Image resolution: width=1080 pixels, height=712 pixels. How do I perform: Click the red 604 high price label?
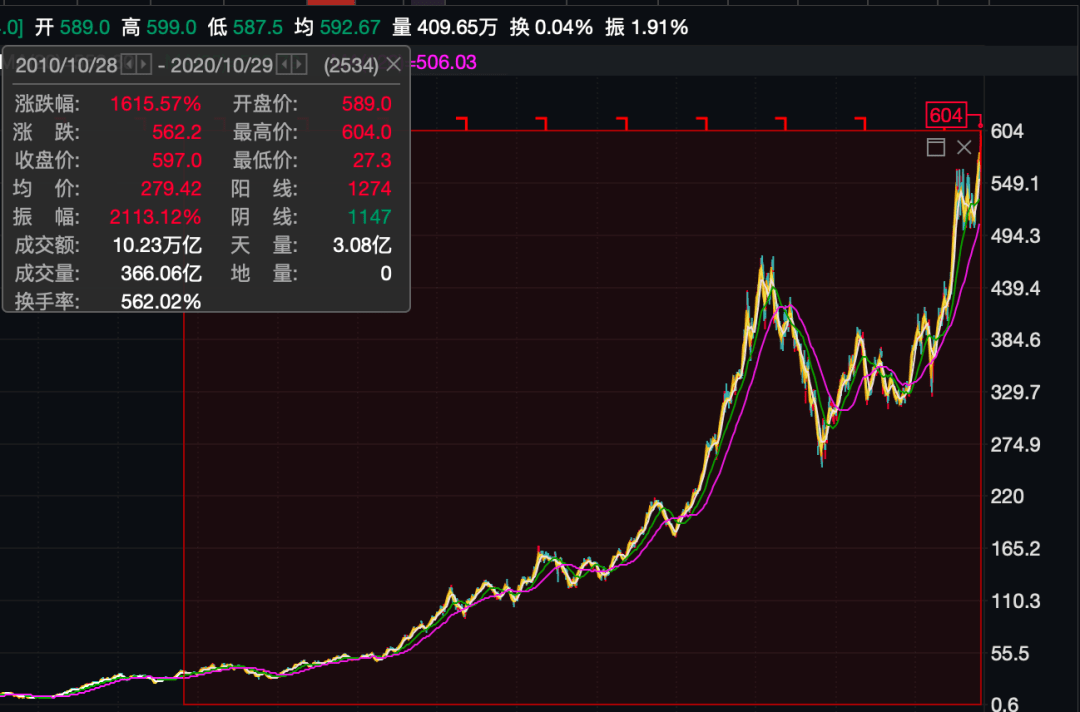[x=946, y=115]
